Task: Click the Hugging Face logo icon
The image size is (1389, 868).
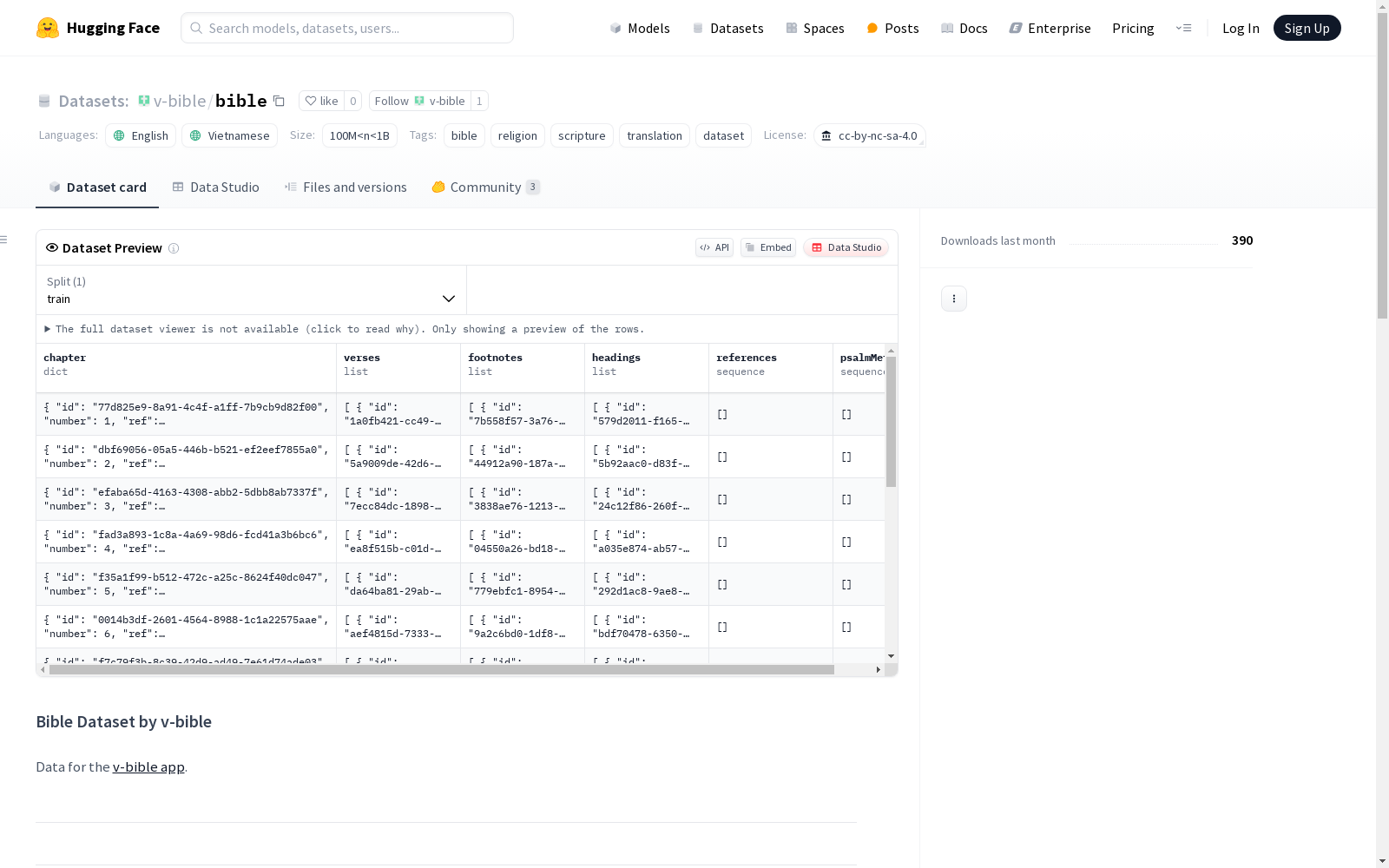Action: (48, 28)
